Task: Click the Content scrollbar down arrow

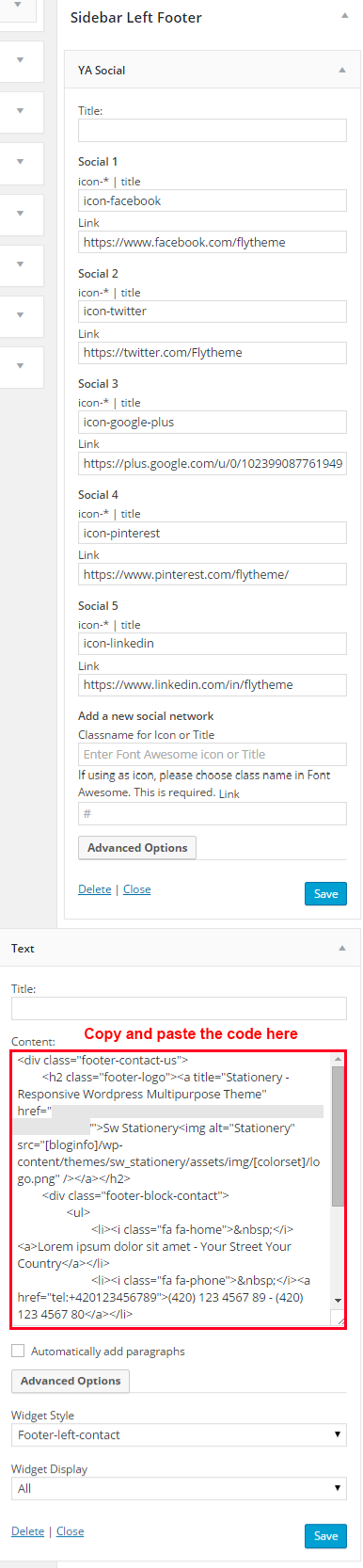Action: pyautogui.click(x=339, y=1300)
